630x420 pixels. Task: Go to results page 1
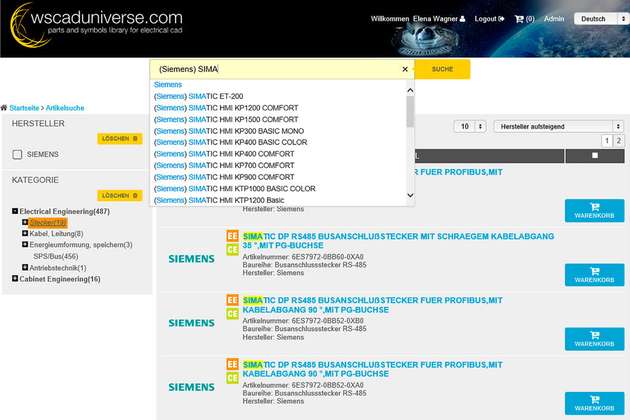607,141
